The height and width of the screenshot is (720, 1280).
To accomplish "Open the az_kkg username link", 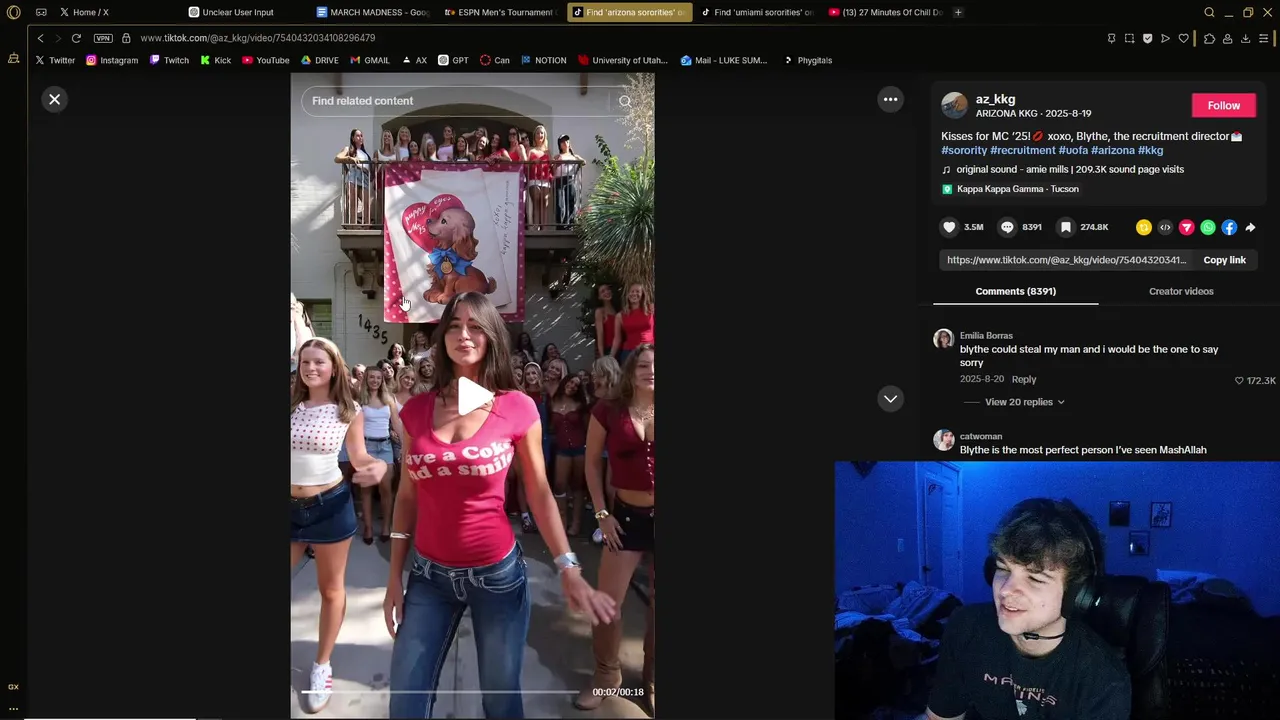I will [x=995, y=99].
